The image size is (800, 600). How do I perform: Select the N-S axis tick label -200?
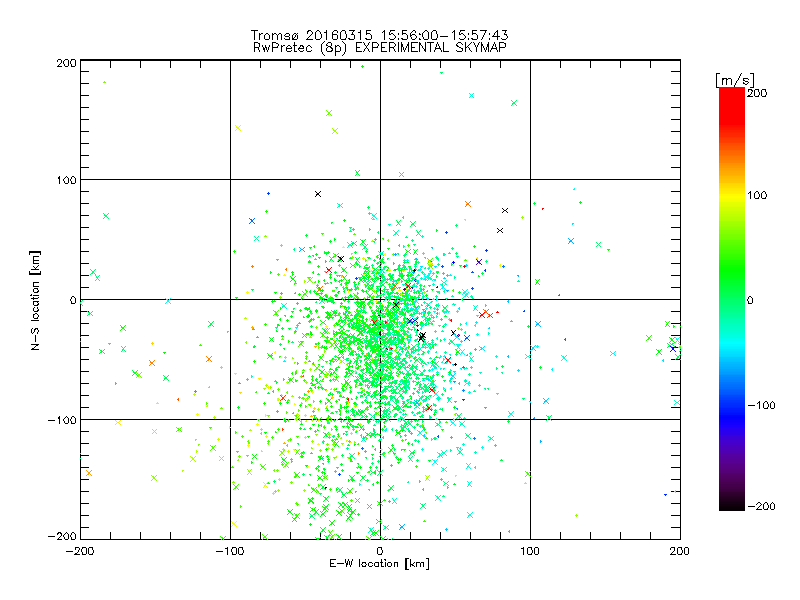pos(62,536)
